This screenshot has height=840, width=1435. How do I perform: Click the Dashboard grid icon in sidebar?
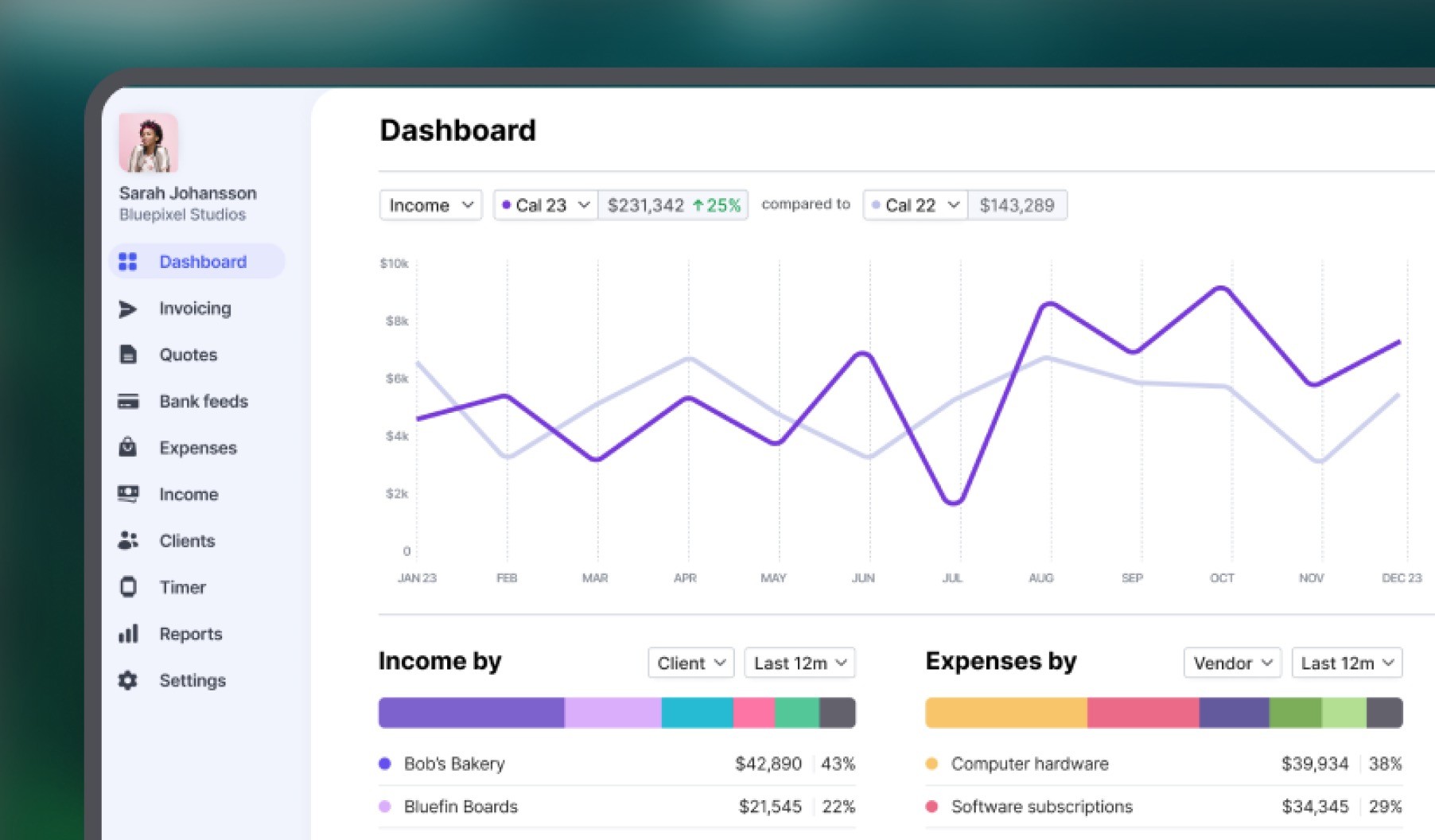click(127, 262)
